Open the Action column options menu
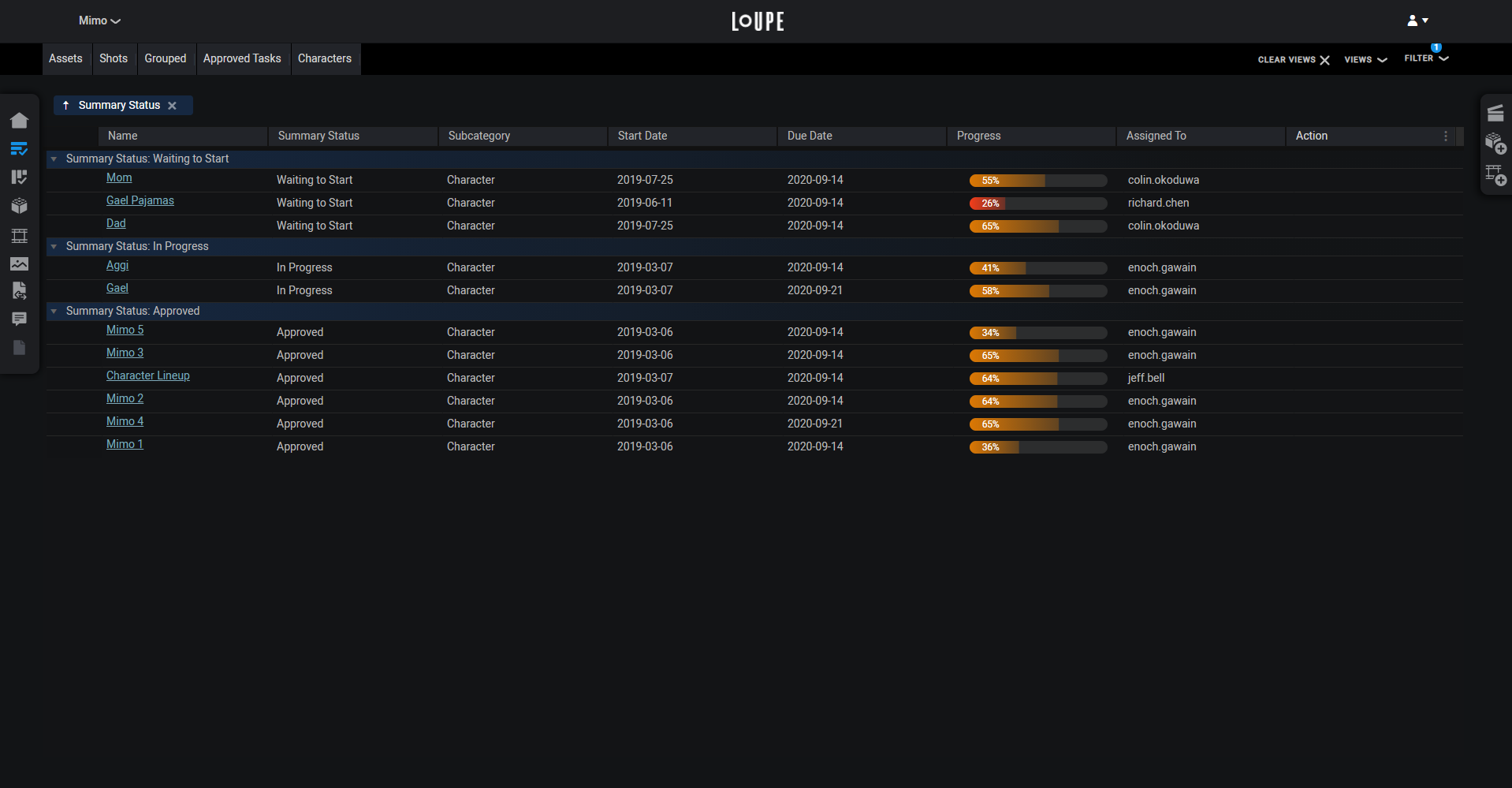1512x788 pixels. coord(1446,136)
